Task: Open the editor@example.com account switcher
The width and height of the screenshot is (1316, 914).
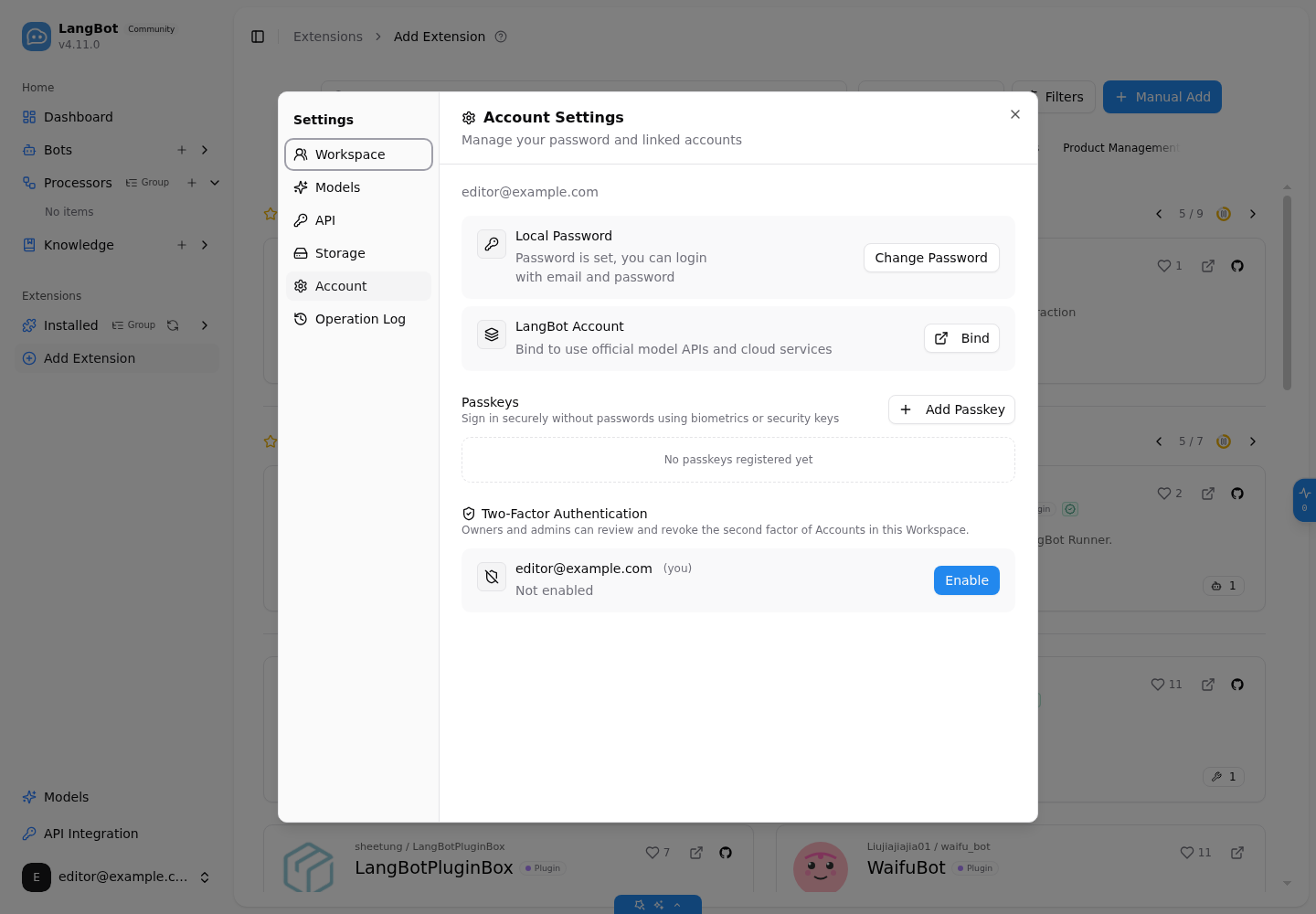Action: point(117,877)
